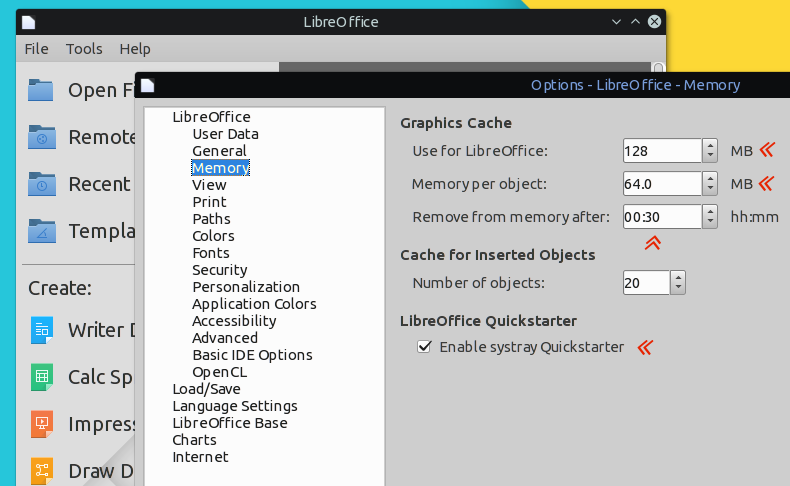Viewport: 790px width, 486px height.
Task: Increase Remove from memory after time
Action: point(710,211)
